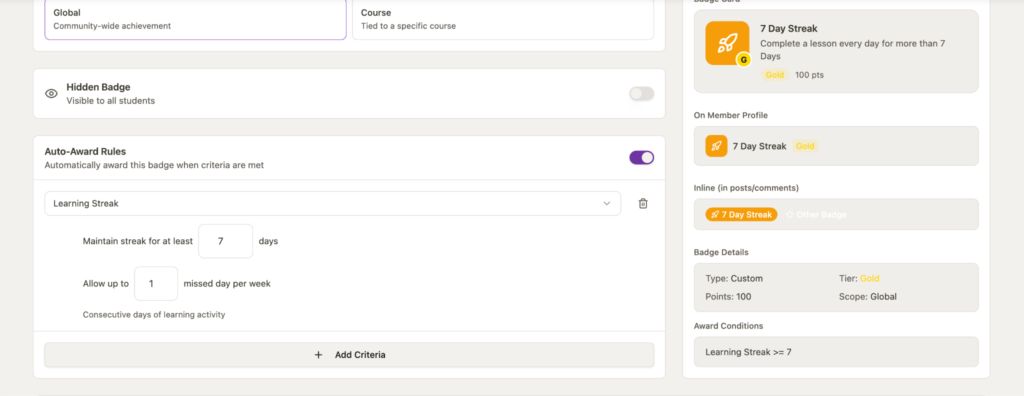Click the streak days input showing 7
This screenshot has width=1024, height=396.
pyautogui.click(x=225, y=241)
